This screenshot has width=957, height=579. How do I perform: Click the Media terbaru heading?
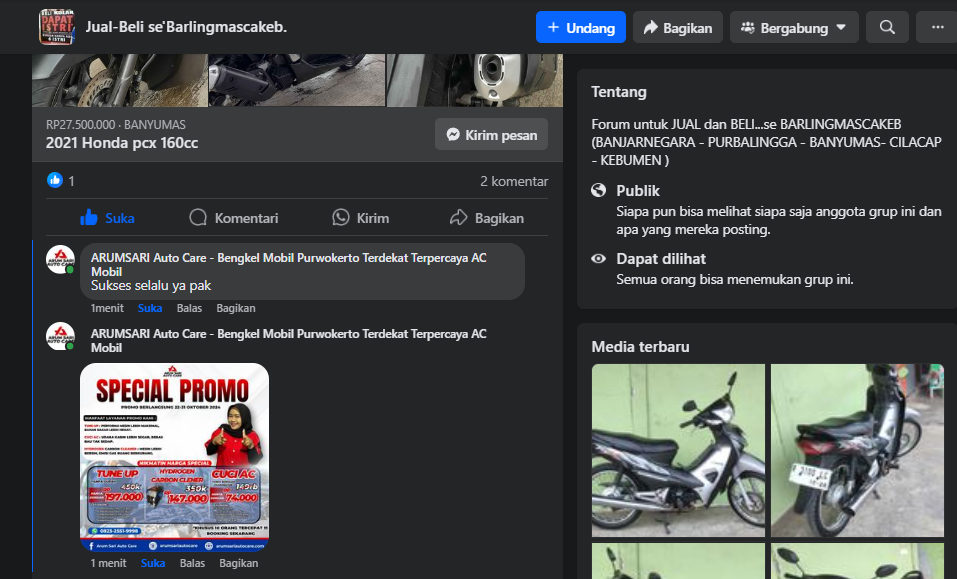640,347
